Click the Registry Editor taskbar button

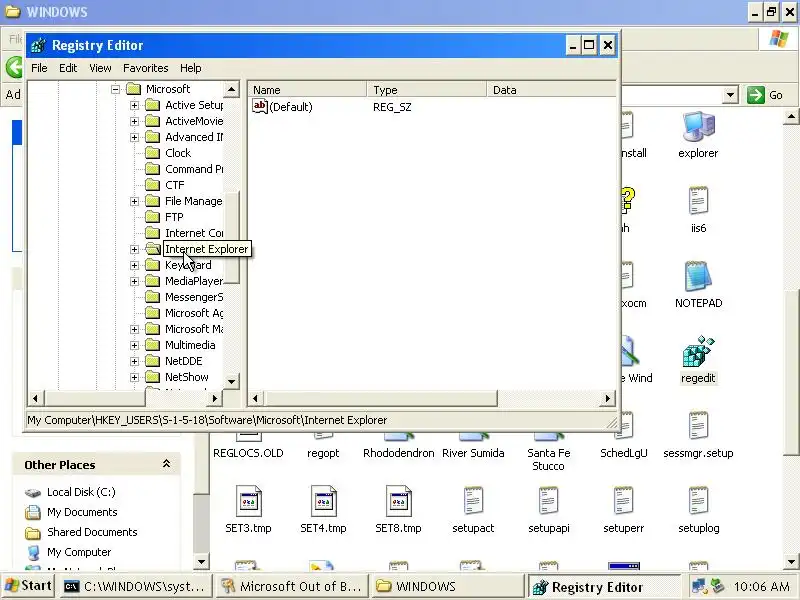pyautogui.click(x=605, y=587)
